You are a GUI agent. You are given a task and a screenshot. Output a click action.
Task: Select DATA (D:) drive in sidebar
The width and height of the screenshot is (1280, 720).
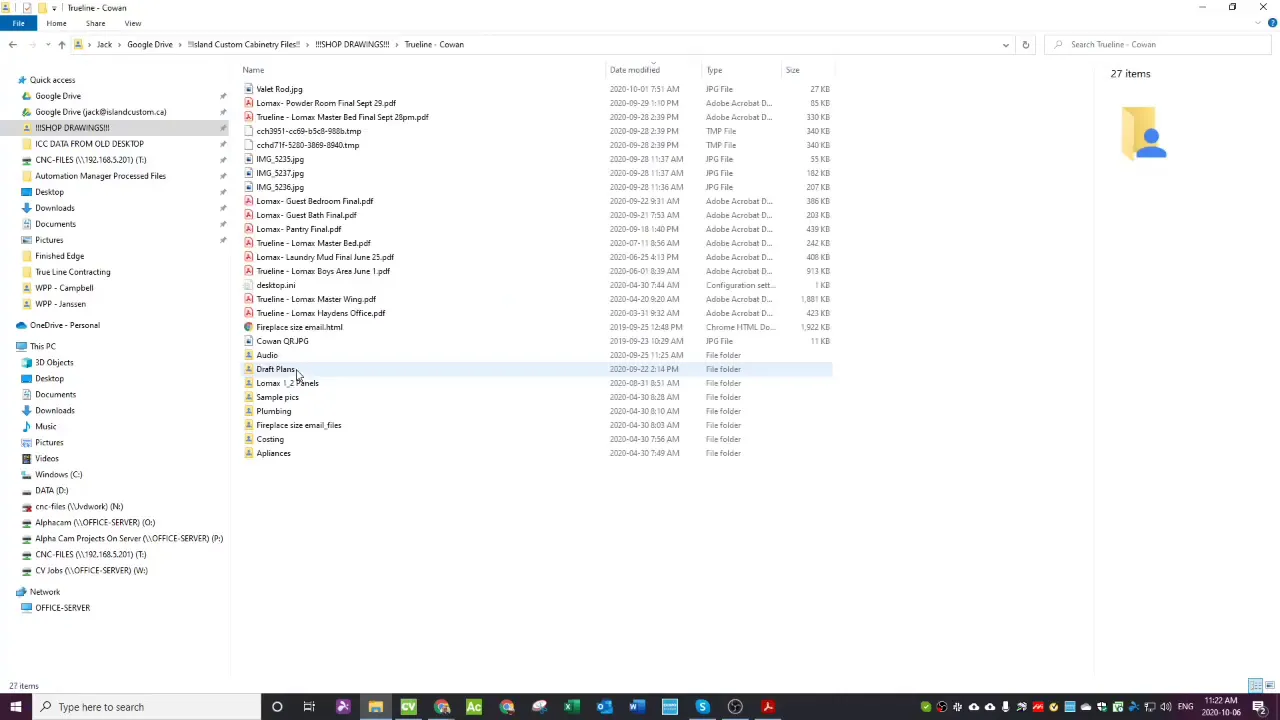pyautogui.click(x=52, y=490)
